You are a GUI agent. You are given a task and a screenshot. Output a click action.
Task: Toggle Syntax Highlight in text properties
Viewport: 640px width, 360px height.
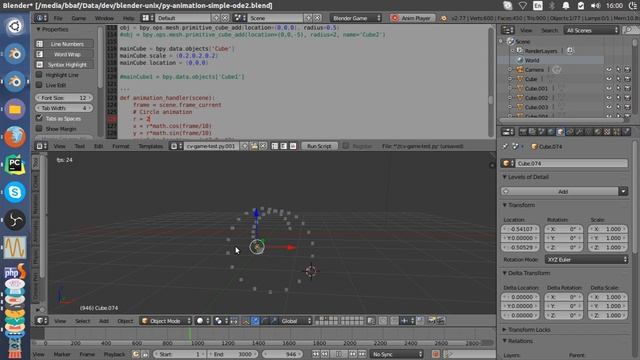tap(64, 64)
